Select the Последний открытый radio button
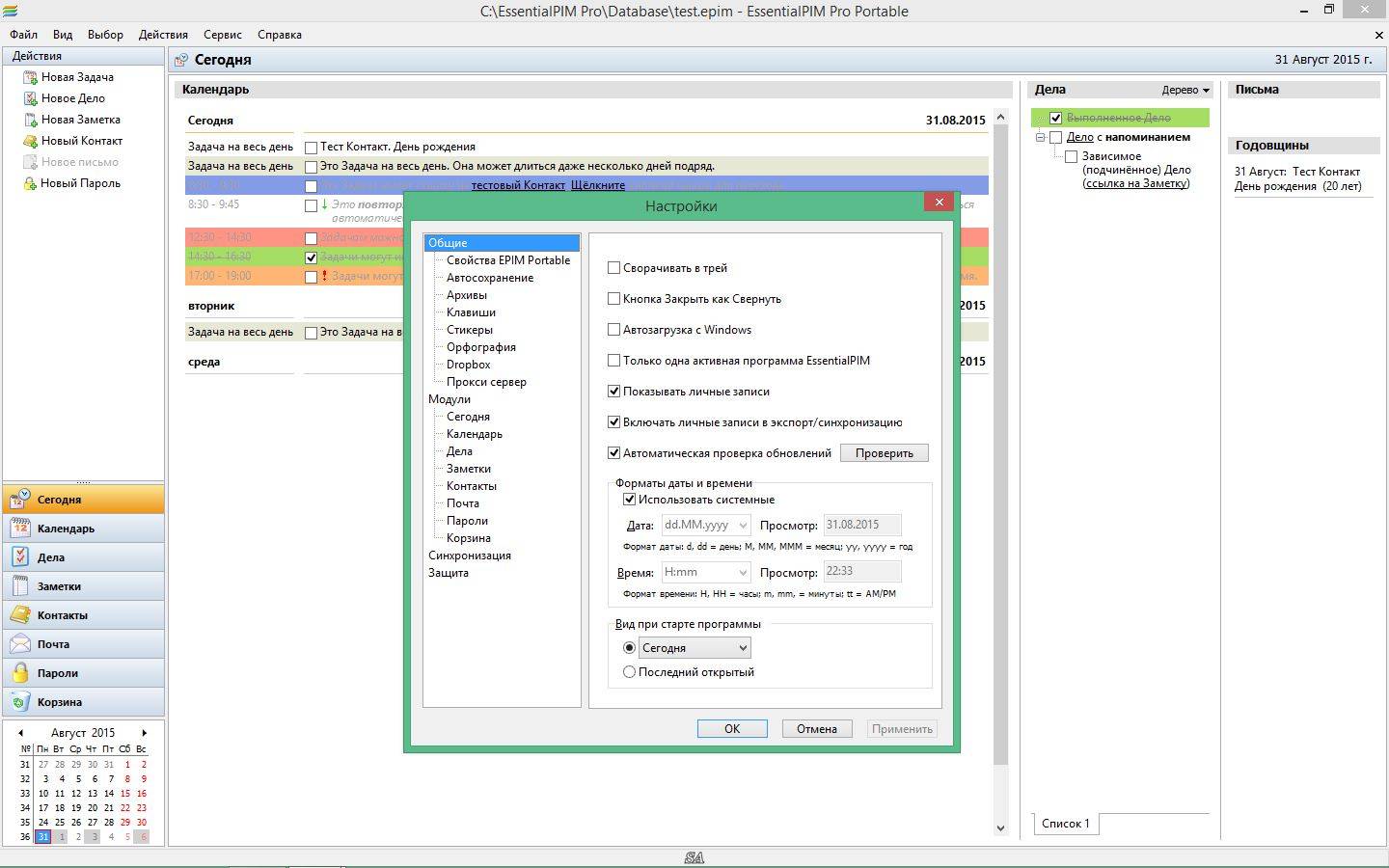 [x=630, y=672]
